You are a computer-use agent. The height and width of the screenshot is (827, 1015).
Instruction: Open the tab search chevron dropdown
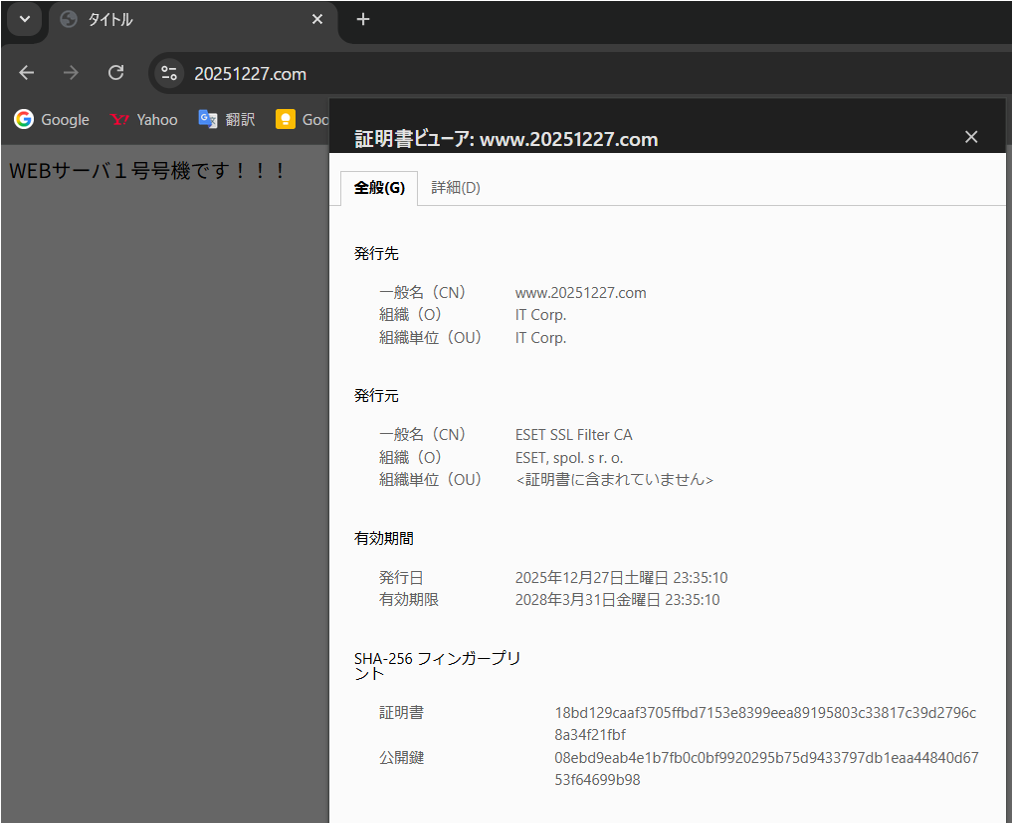(x=24, y=19)
